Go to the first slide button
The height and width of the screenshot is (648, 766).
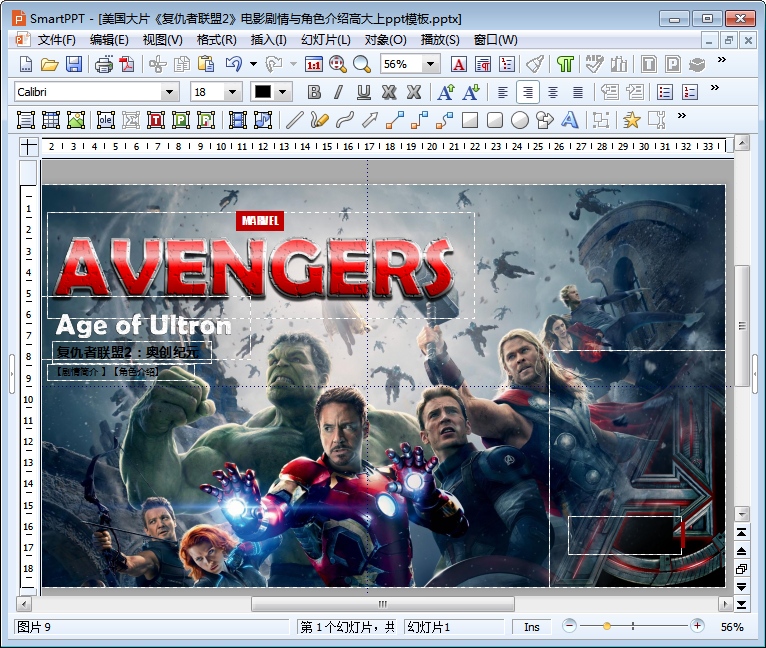click(742, 533)
